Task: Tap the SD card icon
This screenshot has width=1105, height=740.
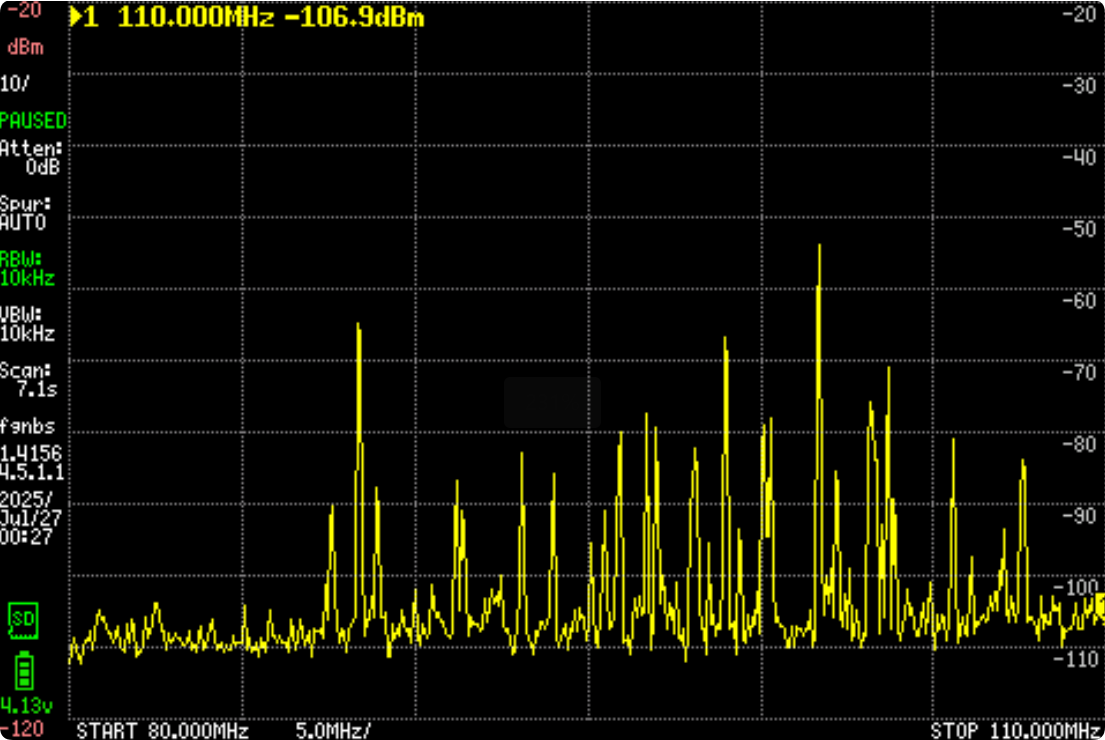Action: pos(23,620)
